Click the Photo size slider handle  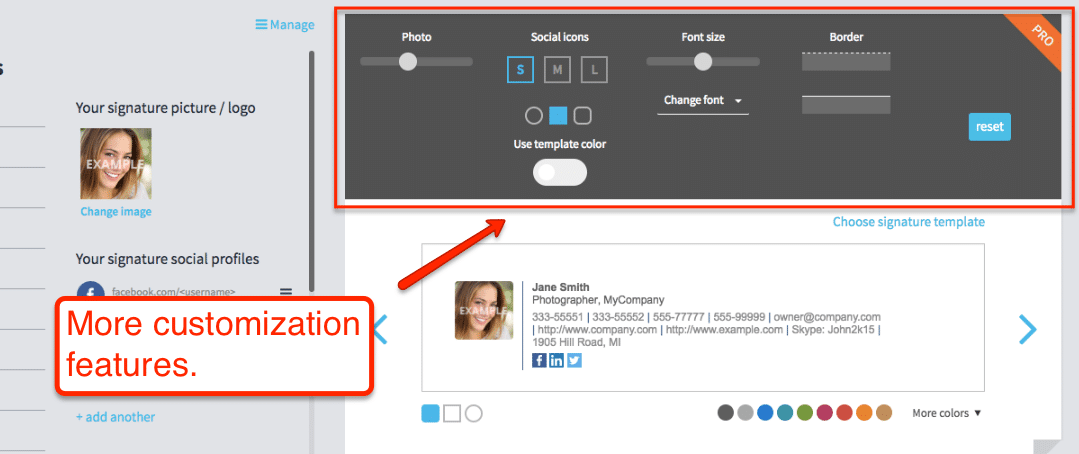click(407, 62)
